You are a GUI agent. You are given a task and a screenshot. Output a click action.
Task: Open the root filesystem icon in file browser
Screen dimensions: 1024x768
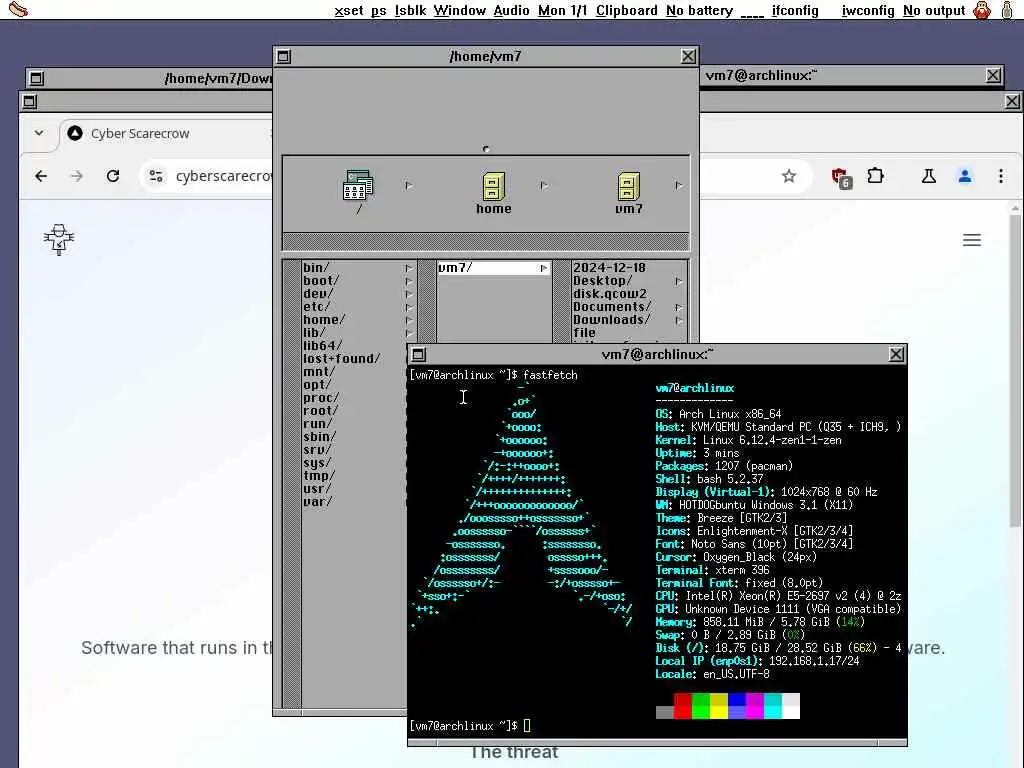coord(358,185)
